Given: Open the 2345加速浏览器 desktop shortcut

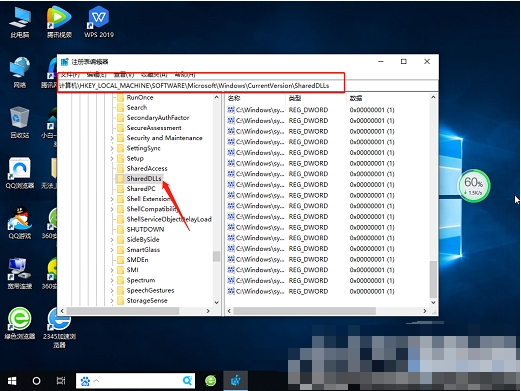Looking at the screenshot, I should point(59,327).
